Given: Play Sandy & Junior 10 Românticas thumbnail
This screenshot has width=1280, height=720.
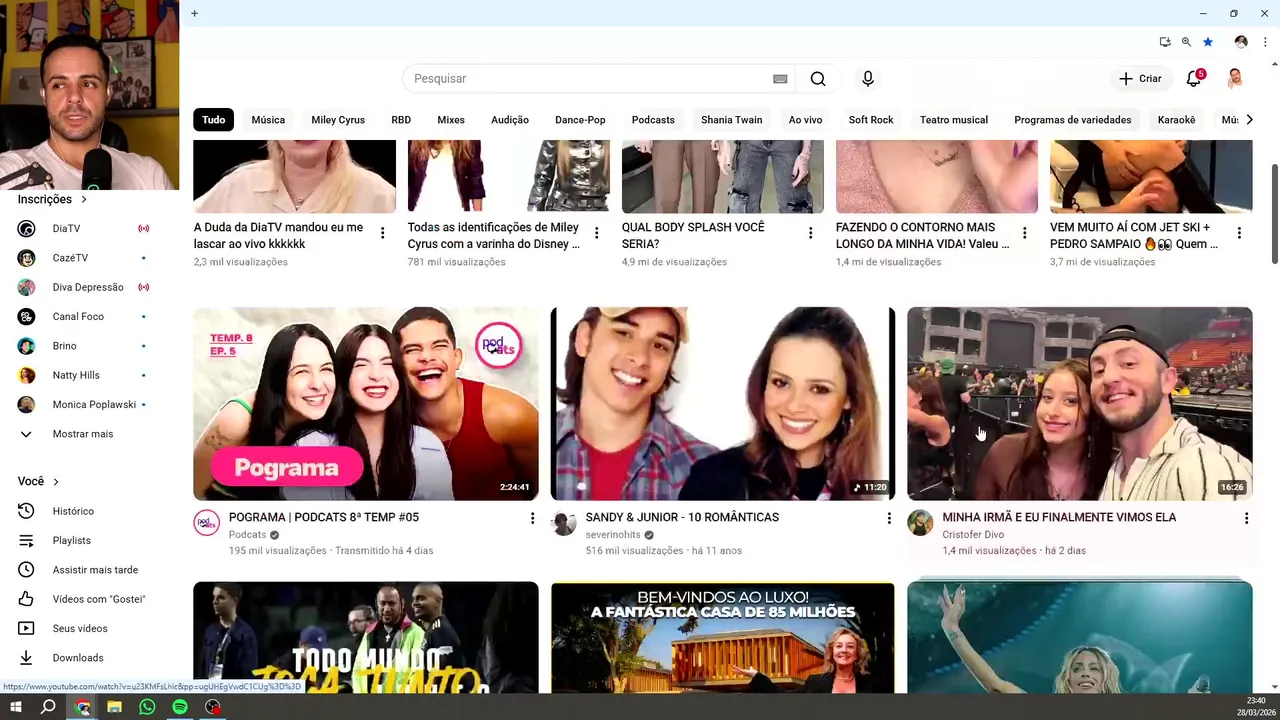Looking at the screenshot, I should point(723,403).
